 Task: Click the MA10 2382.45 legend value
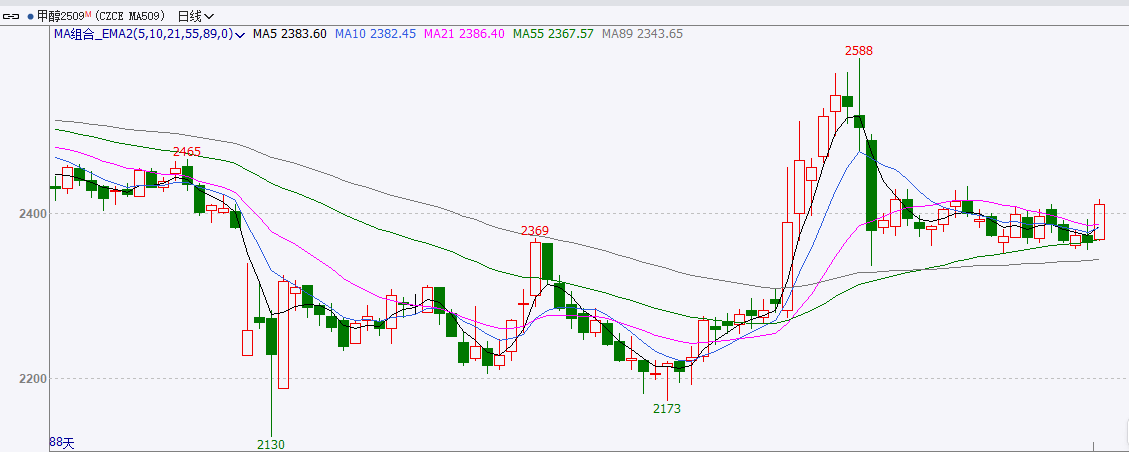[x=375, y=34]
